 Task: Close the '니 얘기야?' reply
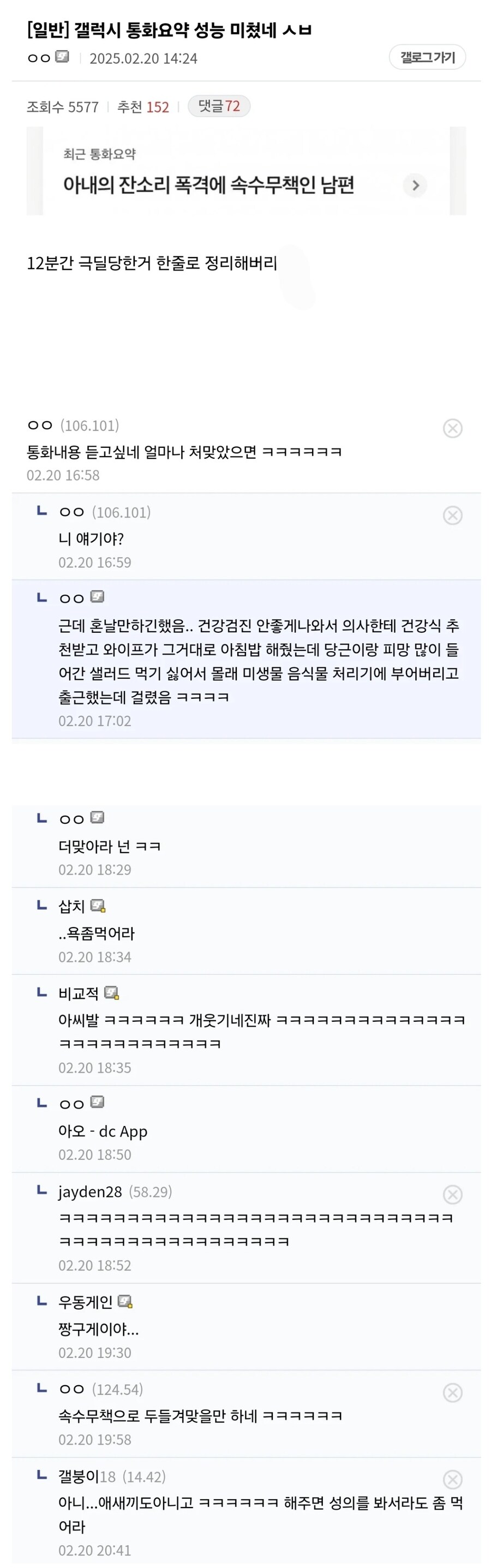point(452,514)
